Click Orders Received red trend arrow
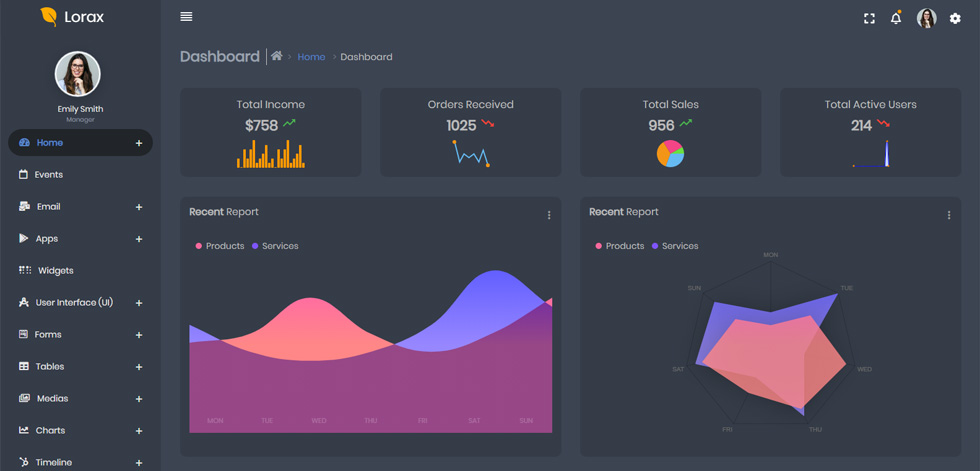 tap(488, 124)
